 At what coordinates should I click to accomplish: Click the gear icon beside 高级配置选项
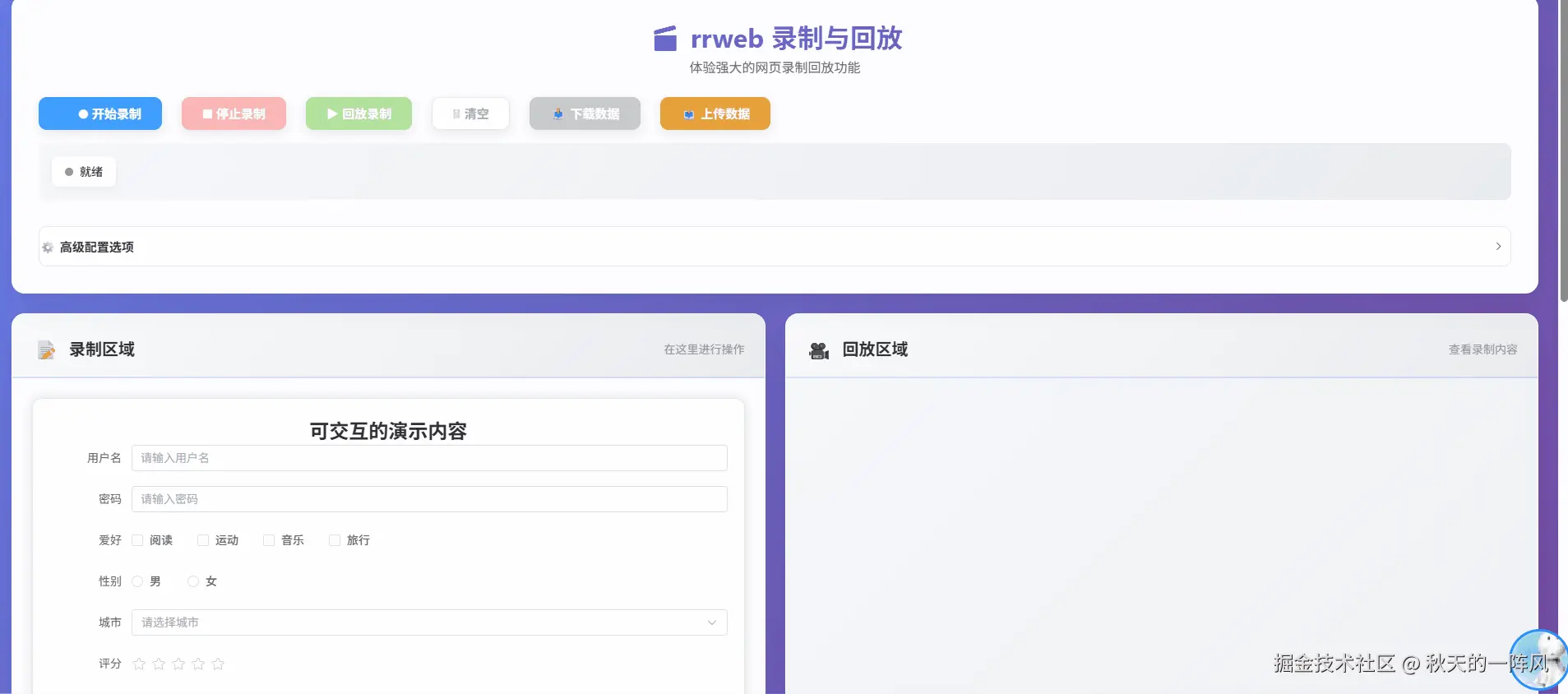(x=48, y=248)
